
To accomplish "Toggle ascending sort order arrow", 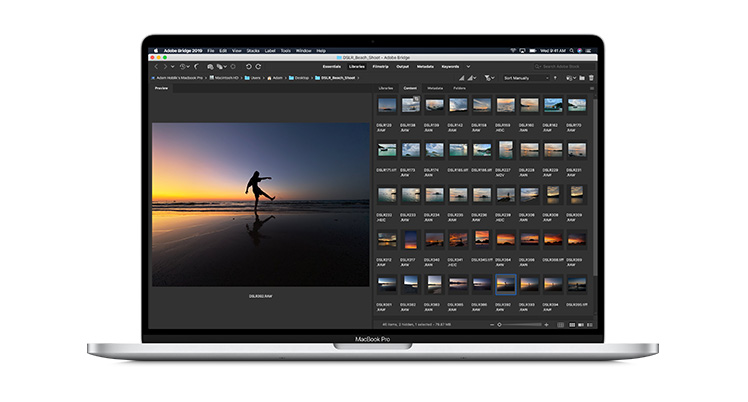I will click(555, 78).
